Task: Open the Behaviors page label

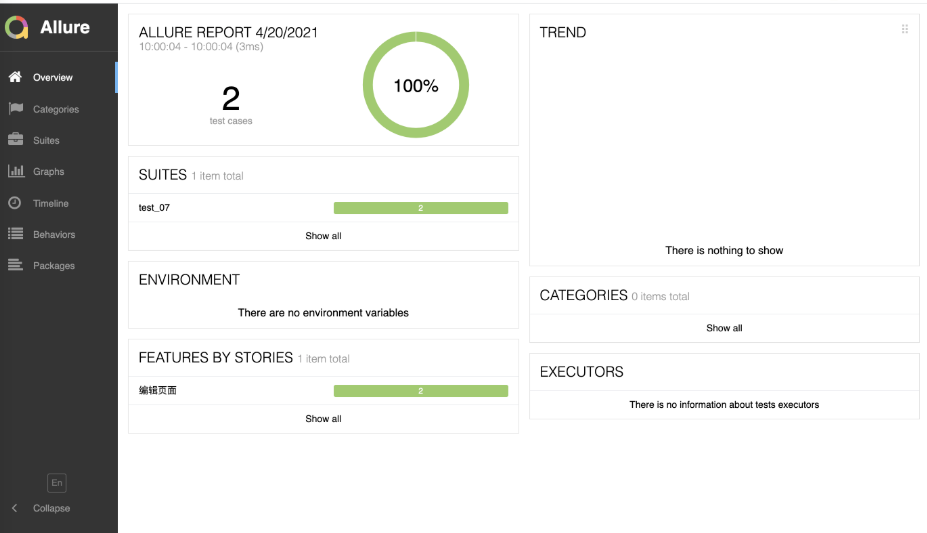Action: click(x=54, y=235)
